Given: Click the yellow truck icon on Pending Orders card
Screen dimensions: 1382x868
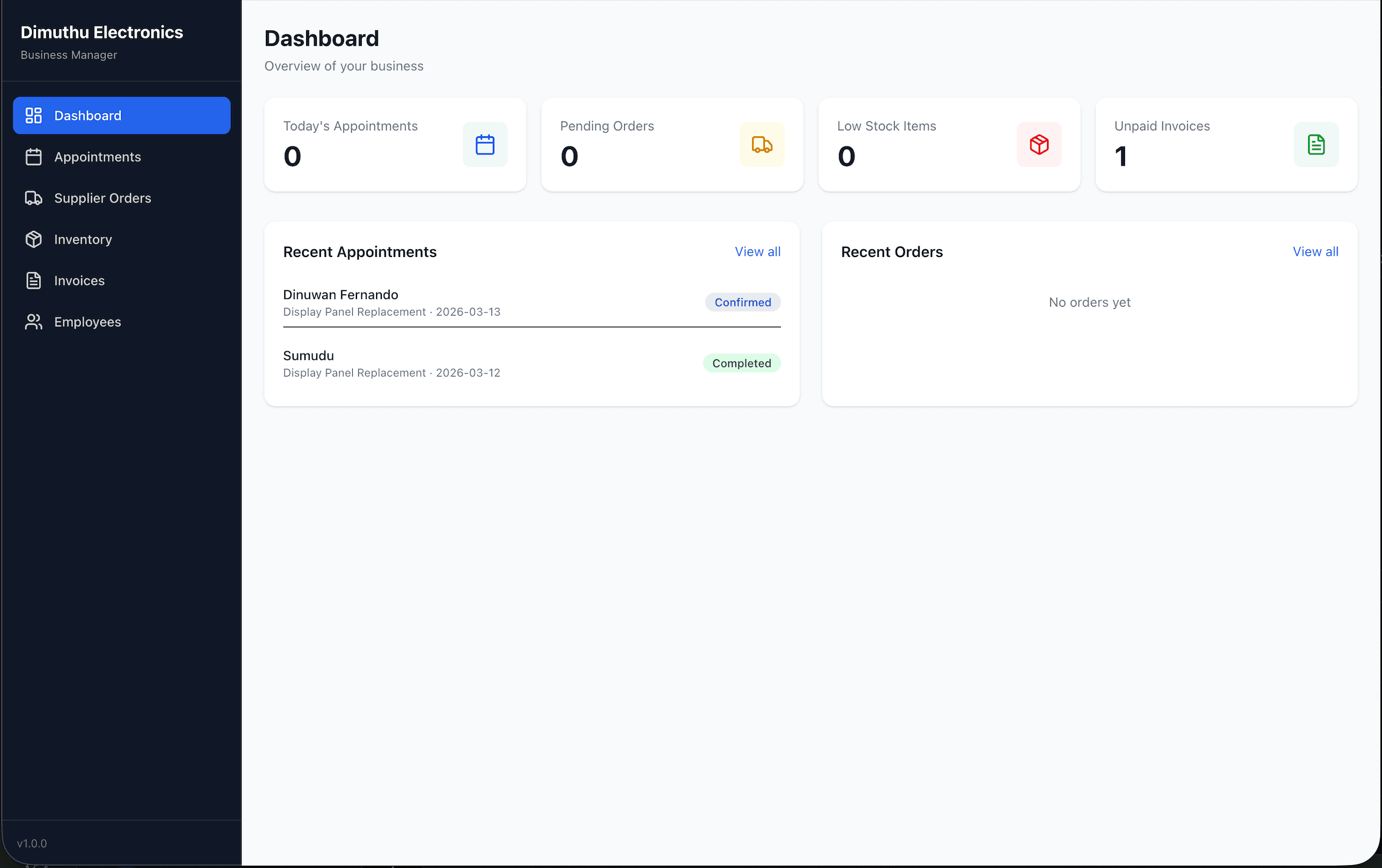Looking at the screenshot, I should click(x=762, y=144).
